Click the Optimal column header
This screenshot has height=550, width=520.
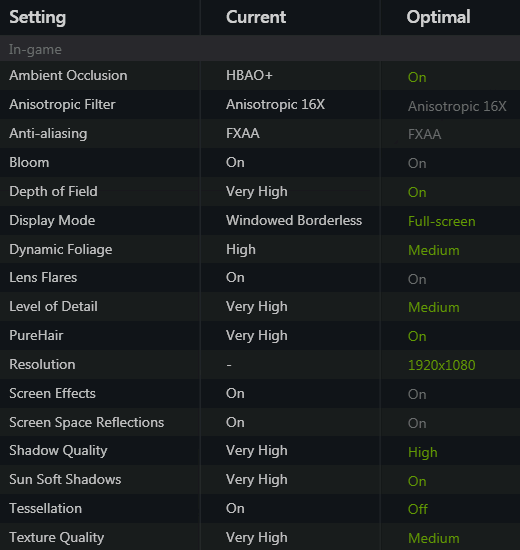point(438,17)
